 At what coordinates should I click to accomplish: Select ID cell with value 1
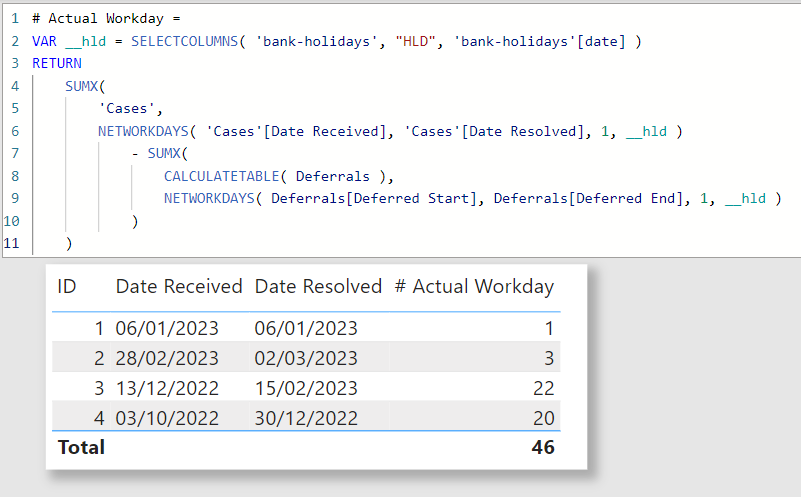pyautogui.click(x=99, y=328)
